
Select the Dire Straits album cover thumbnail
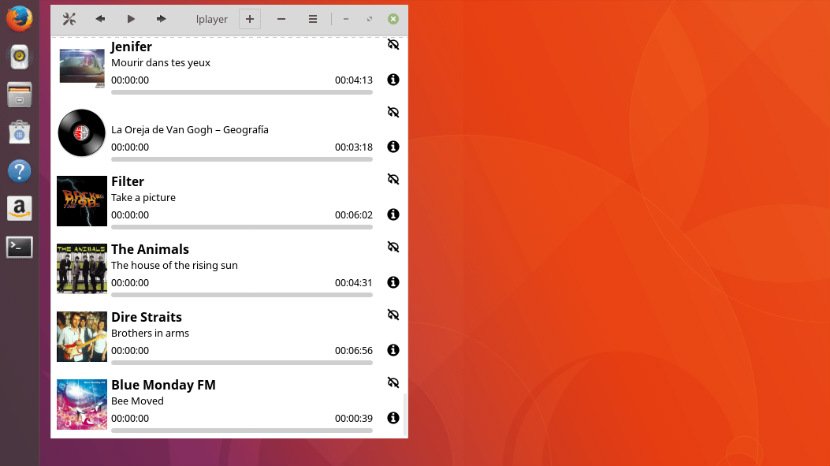pos(82,336)
